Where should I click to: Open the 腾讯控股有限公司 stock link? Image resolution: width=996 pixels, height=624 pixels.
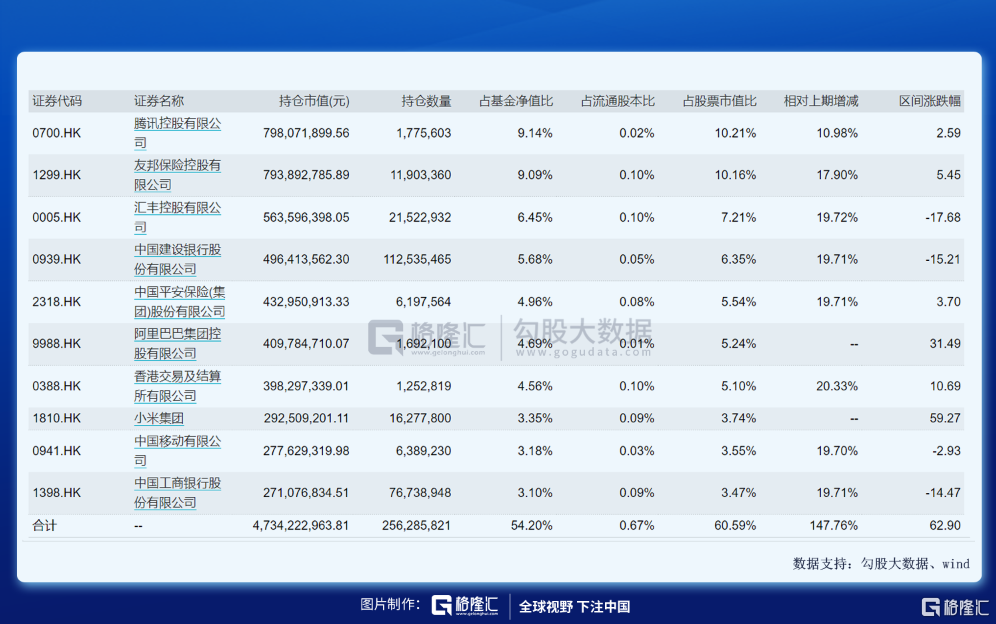click(177, 133)
